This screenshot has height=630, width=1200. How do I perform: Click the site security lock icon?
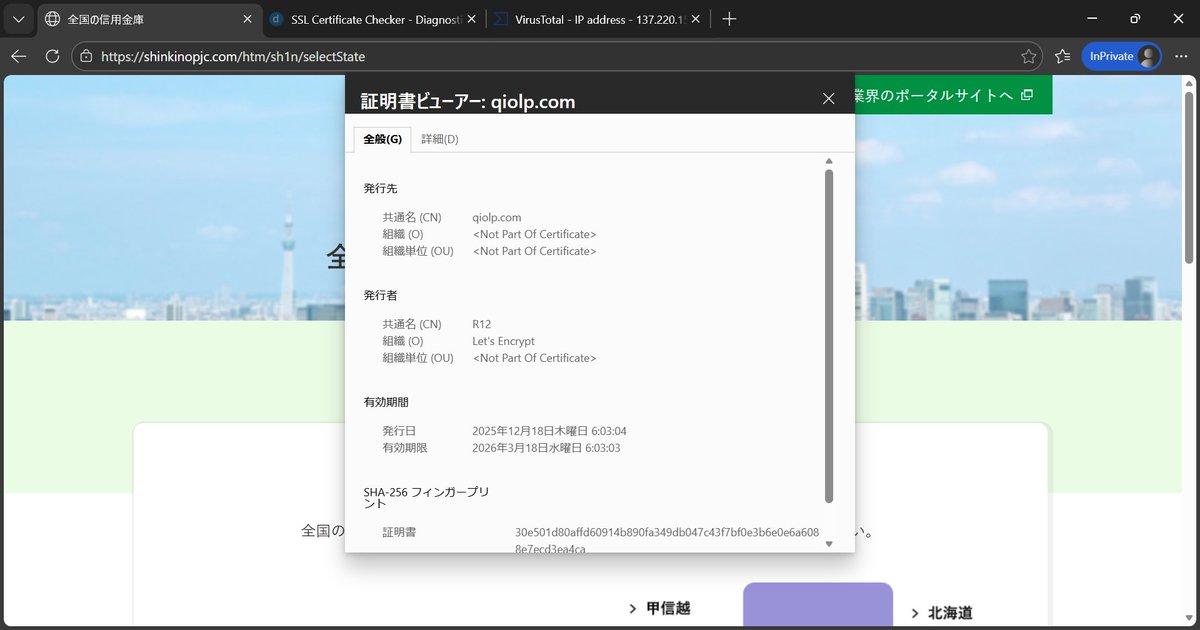tap(88, 56)
